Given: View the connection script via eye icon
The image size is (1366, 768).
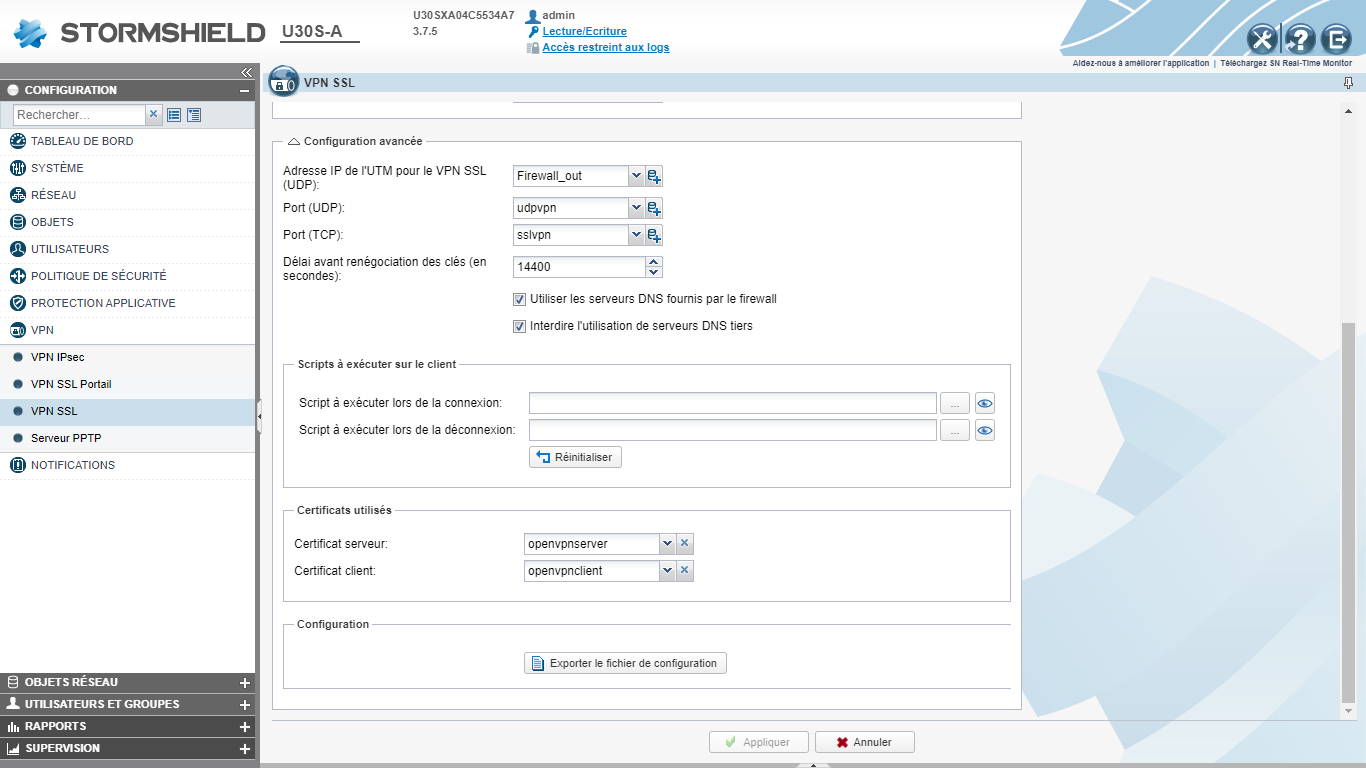Looking at the screenshot, I should click(985, 404).
